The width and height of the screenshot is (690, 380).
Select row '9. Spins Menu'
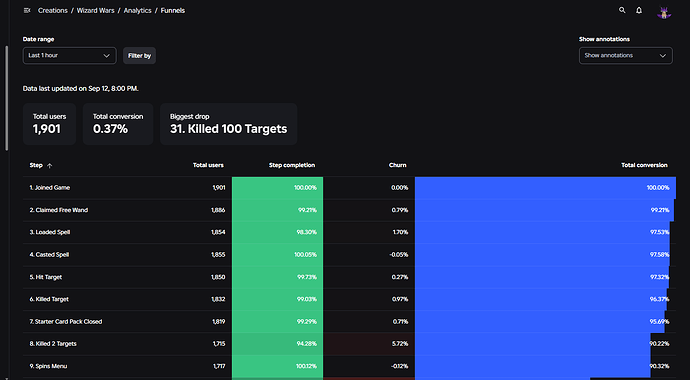coord(349,366)
